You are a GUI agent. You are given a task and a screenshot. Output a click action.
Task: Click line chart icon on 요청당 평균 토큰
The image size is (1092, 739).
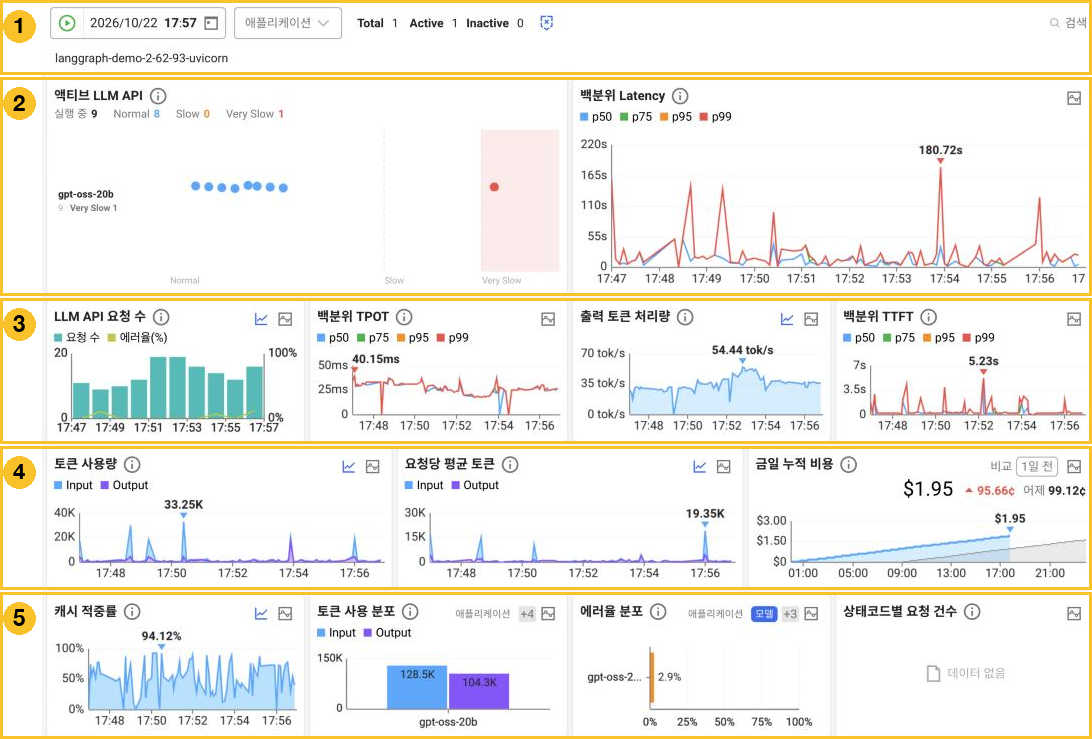pos(700,467)
